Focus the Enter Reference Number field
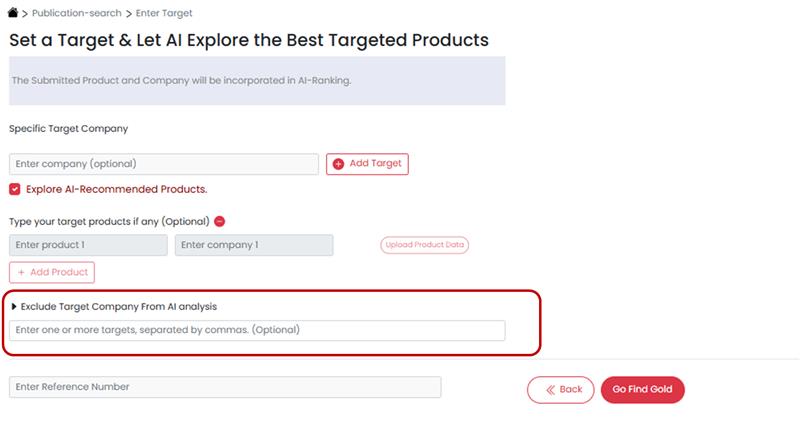Viewport: 800px width, 429px height. pyautogui.click(x=225, y=387)
